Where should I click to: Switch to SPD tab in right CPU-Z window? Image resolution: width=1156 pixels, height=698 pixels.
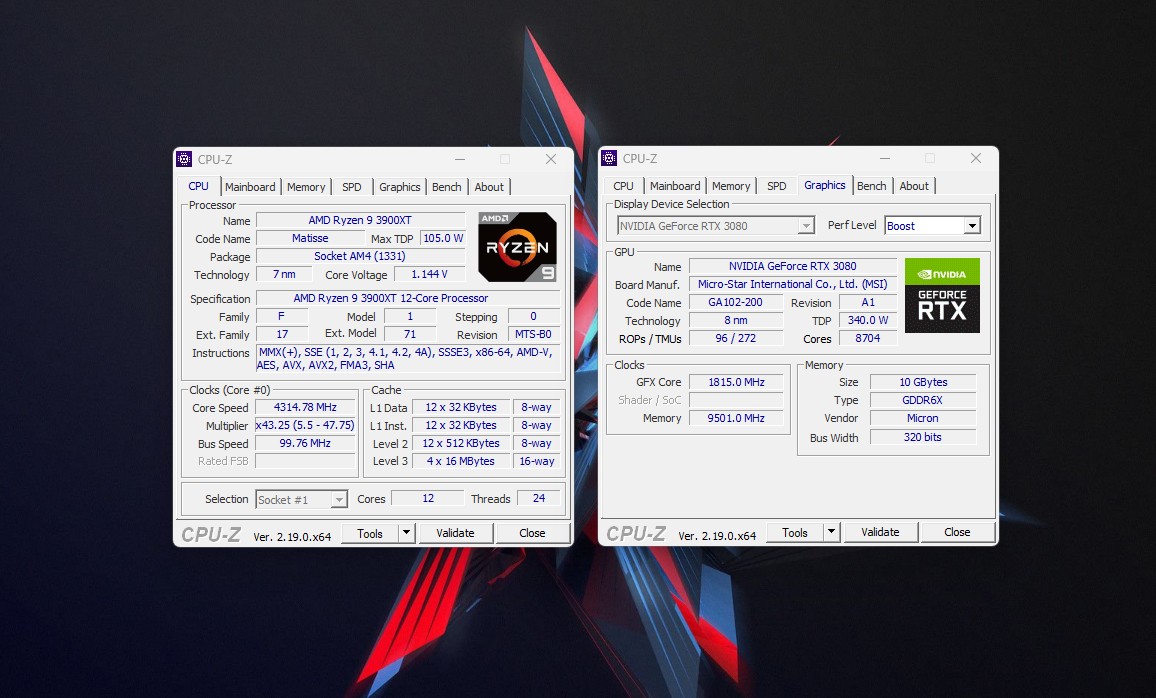click(776, 186)
